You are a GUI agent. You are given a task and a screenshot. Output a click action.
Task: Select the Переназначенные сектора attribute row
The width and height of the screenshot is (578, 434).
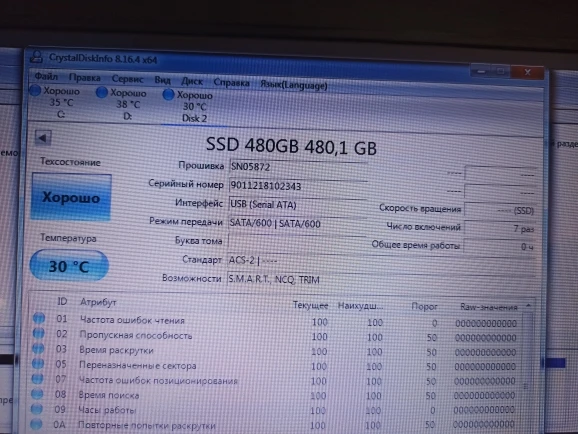pyautogui.click(x=279, y=366)
